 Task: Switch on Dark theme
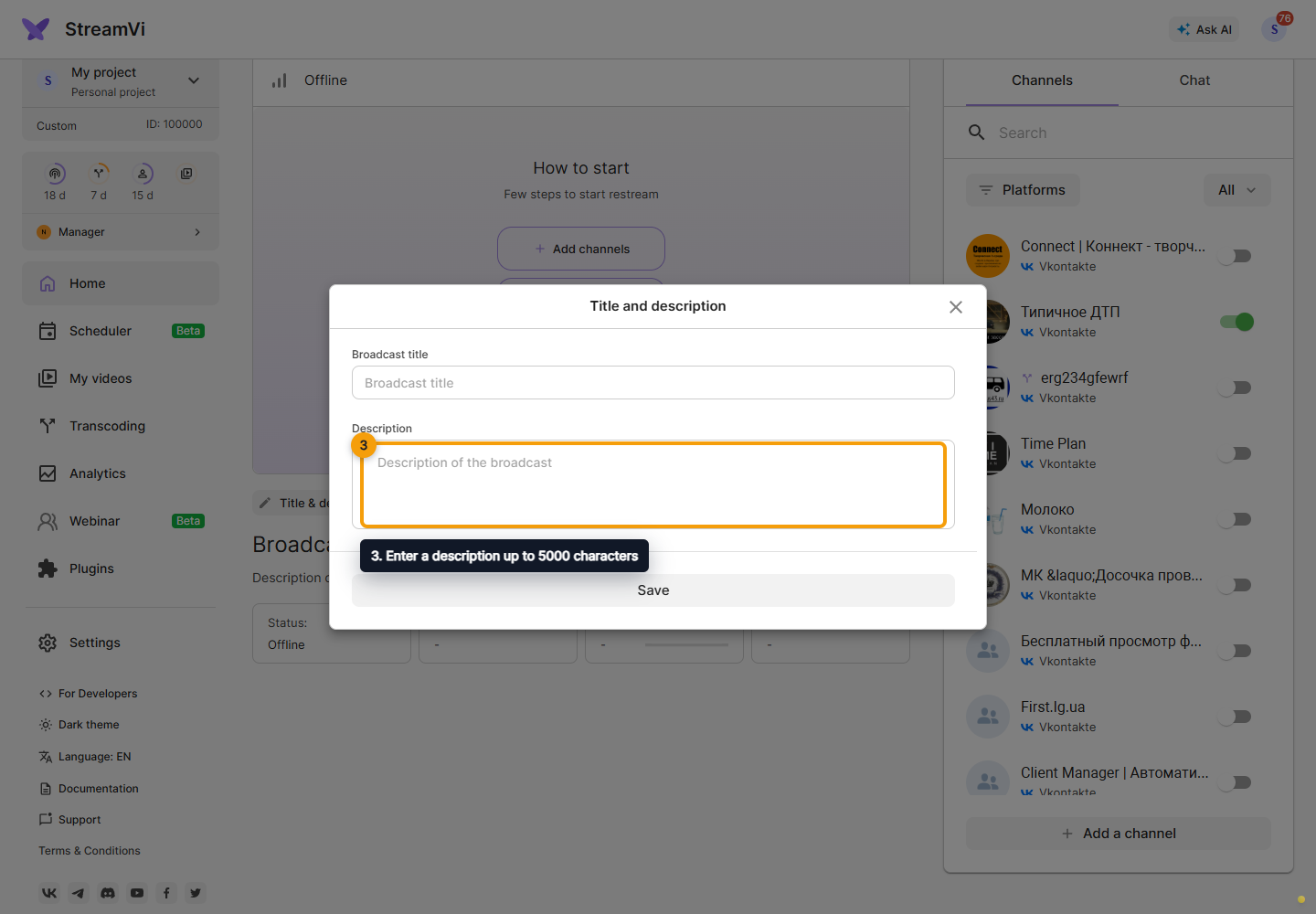[x=80, y=725]
